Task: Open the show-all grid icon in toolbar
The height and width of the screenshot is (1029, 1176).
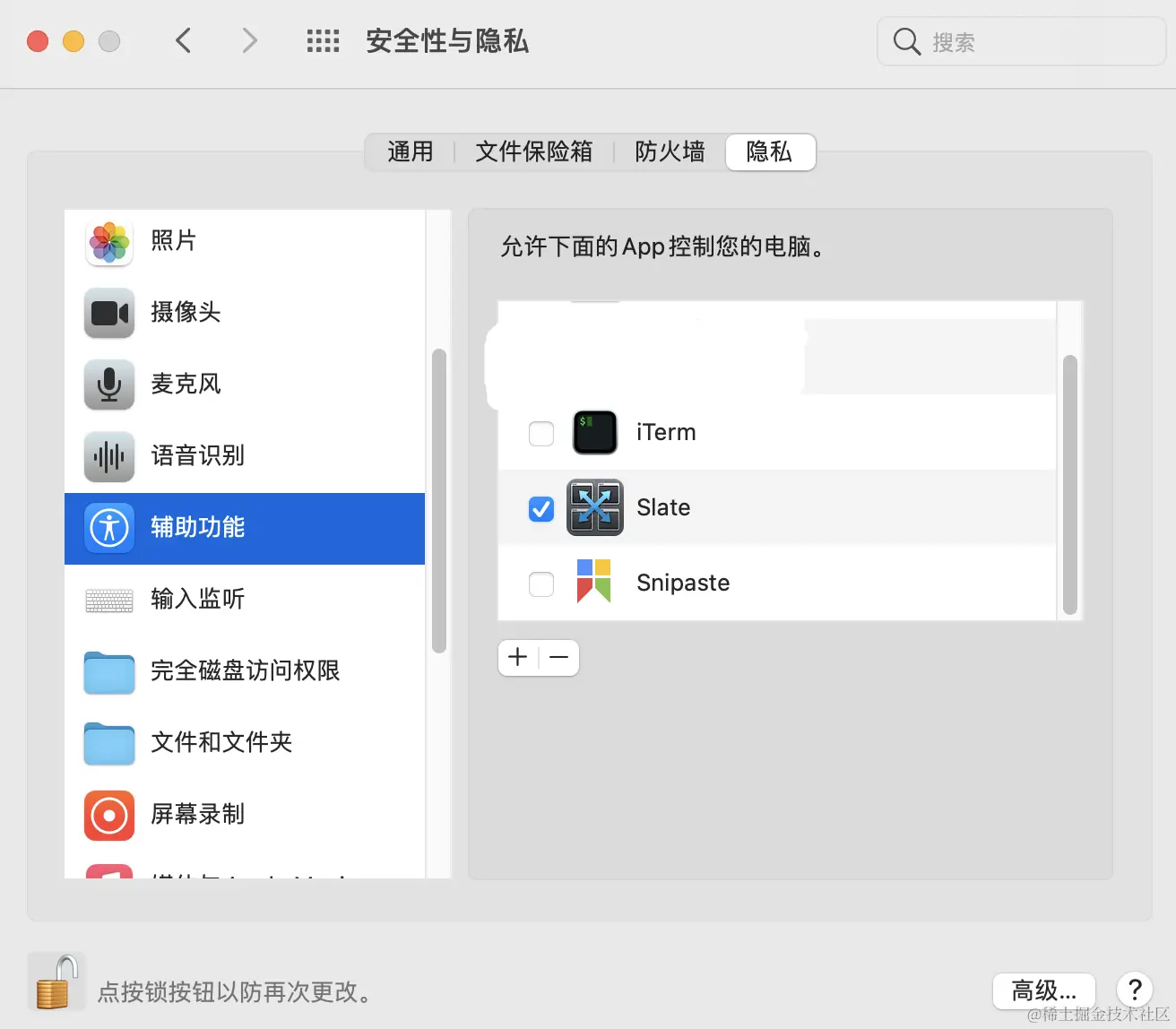Action: click(x=323, y=41)
